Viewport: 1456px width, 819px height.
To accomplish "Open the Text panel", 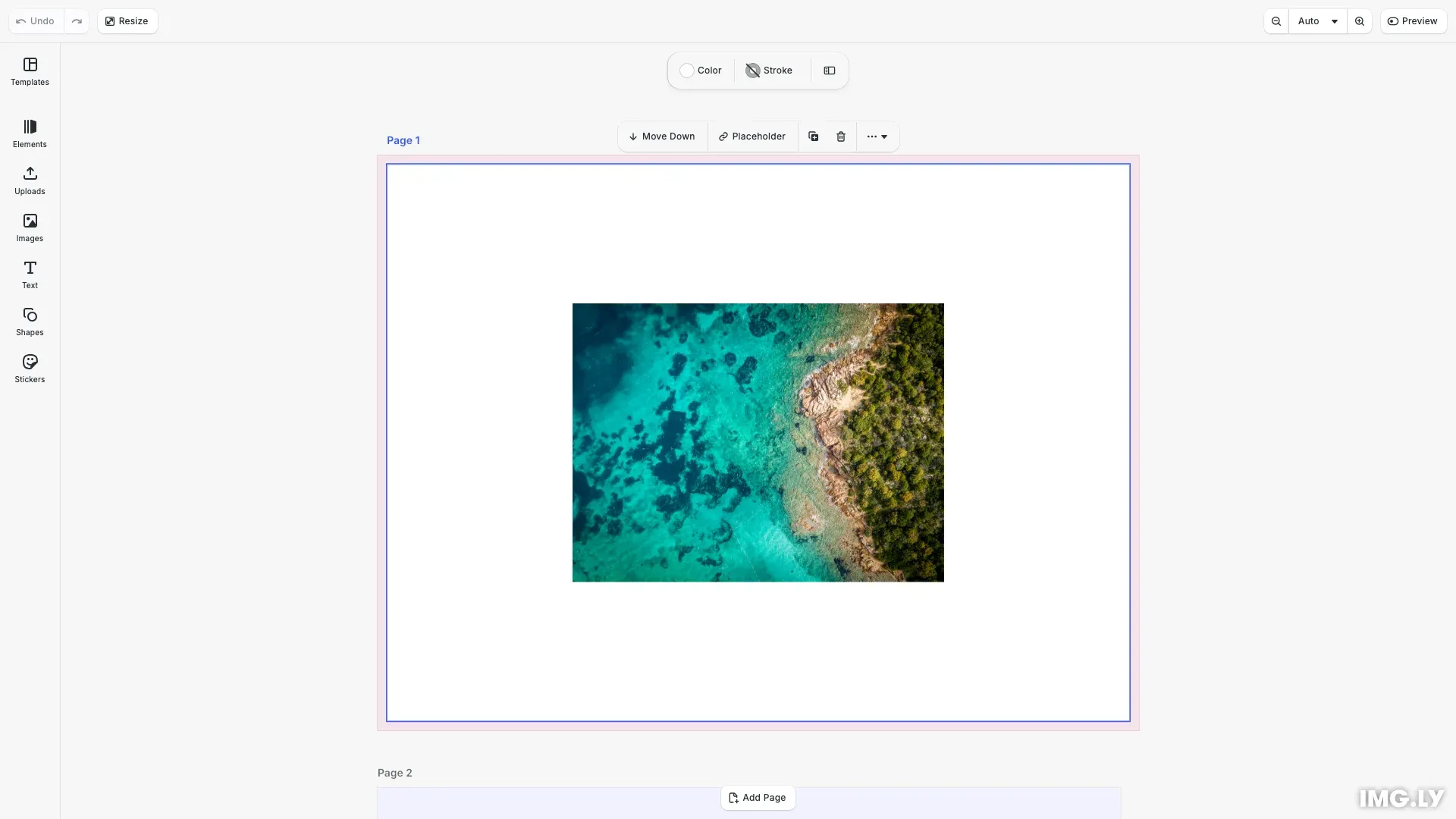I will (30, 275).
